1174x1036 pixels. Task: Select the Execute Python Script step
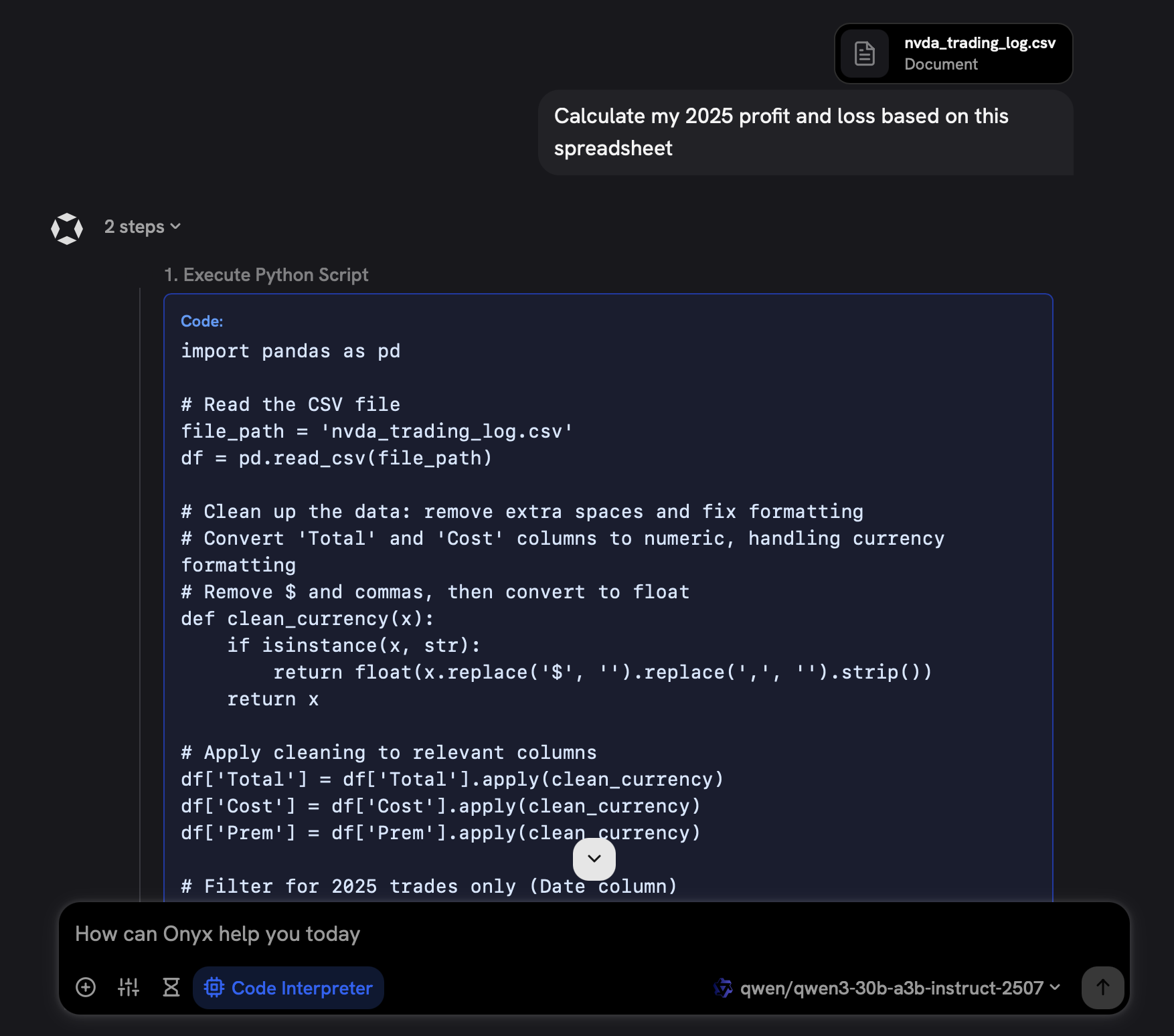pyautogui.click(x=266, y=274)
